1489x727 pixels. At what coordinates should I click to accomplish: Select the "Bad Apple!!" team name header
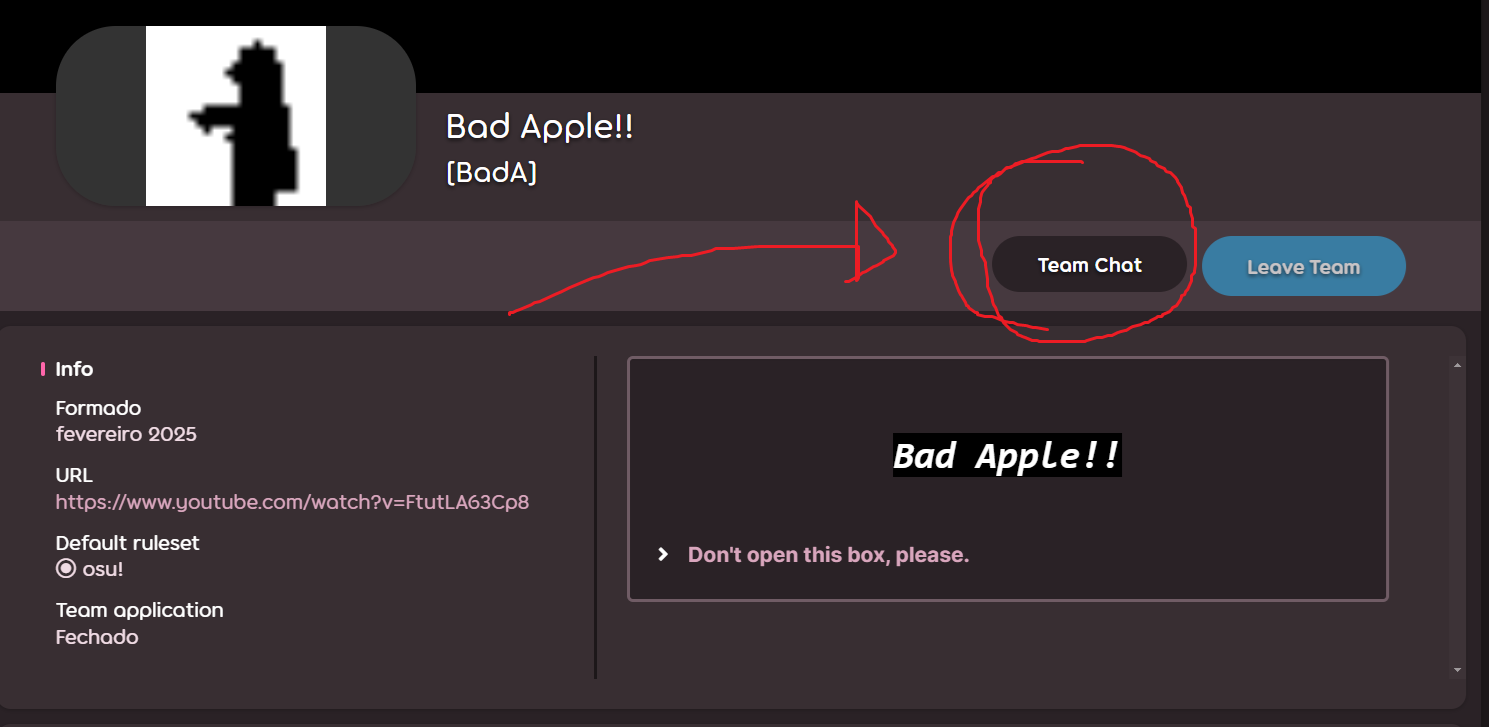[x=540, y=127]
